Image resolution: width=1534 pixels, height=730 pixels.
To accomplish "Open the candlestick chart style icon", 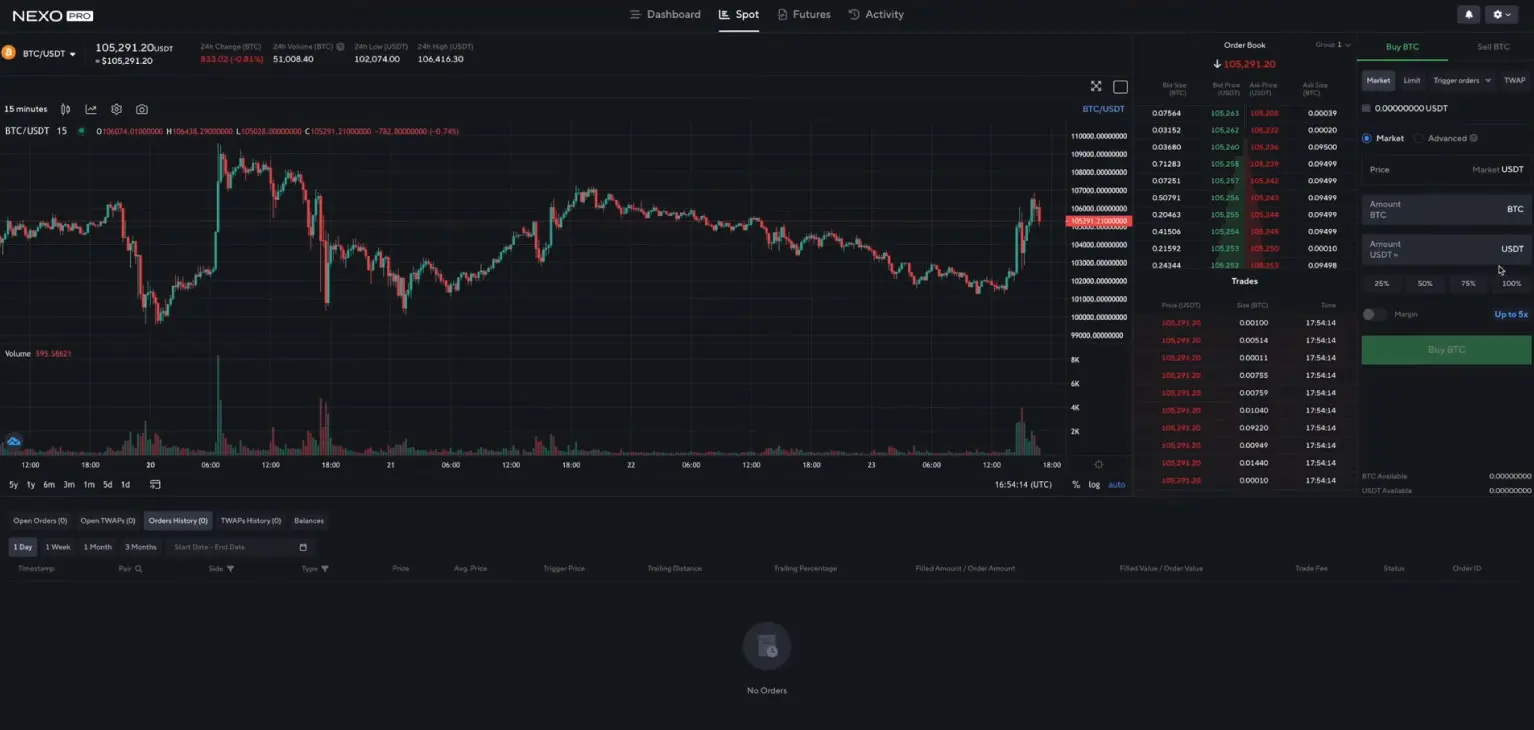I will tap(65, 109).
